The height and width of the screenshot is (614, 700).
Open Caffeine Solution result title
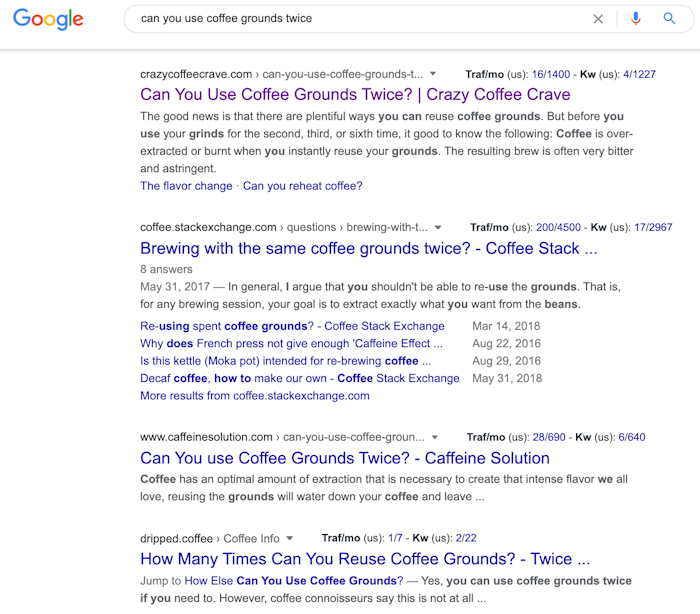[344, 459]
